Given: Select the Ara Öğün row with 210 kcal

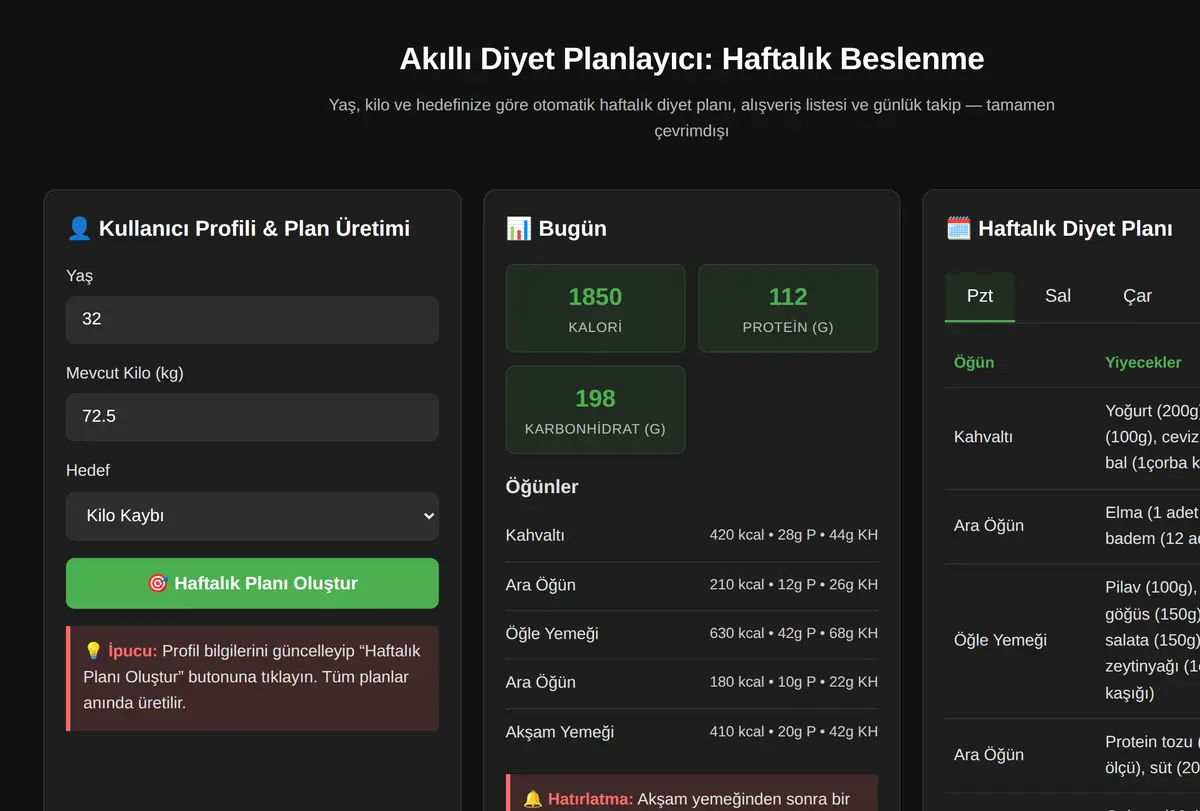Looking at the screenshot, I should point(692,584).
